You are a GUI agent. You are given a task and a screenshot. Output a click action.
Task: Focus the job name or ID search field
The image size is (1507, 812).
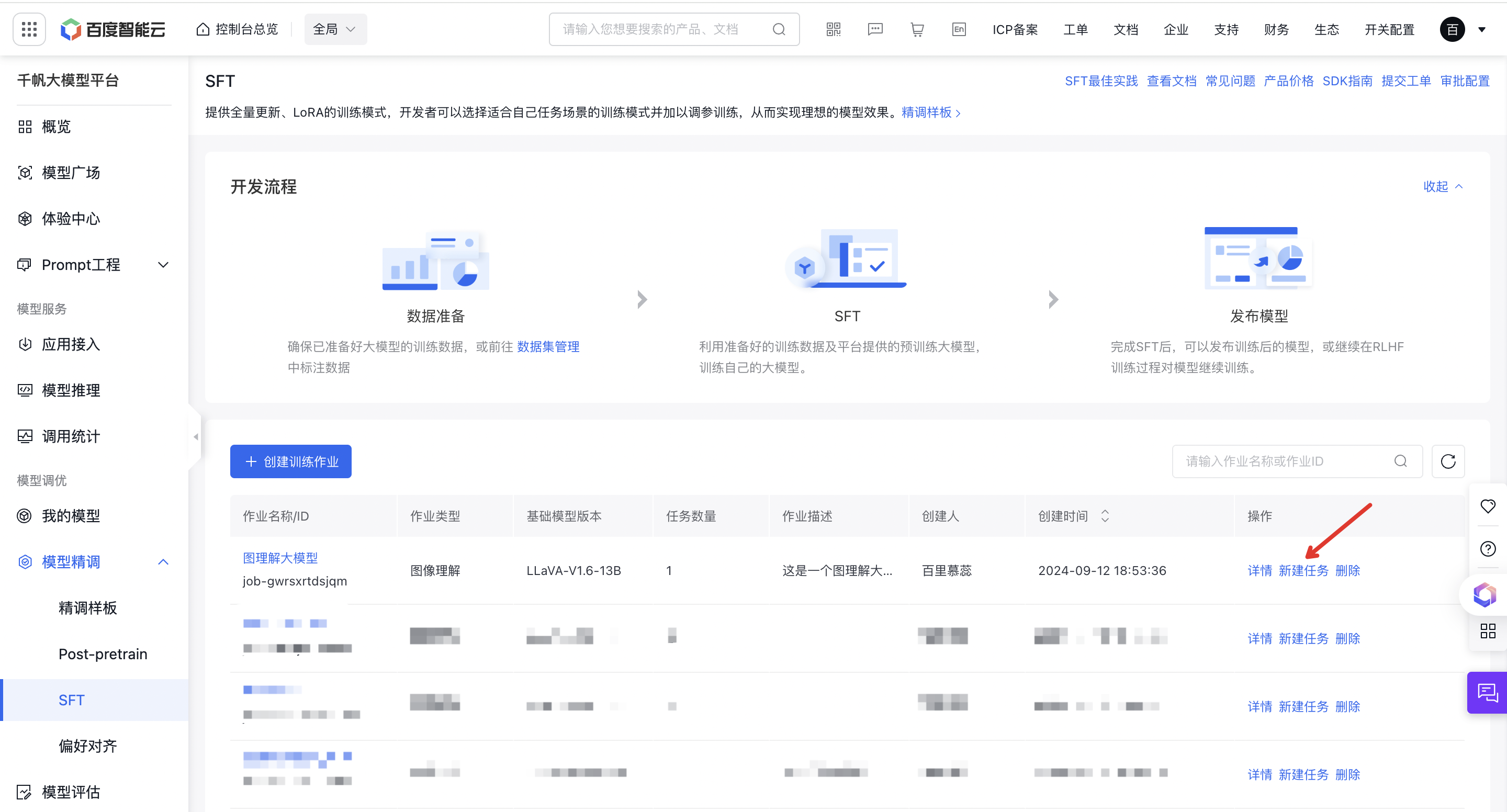(x=1297, y=461)
